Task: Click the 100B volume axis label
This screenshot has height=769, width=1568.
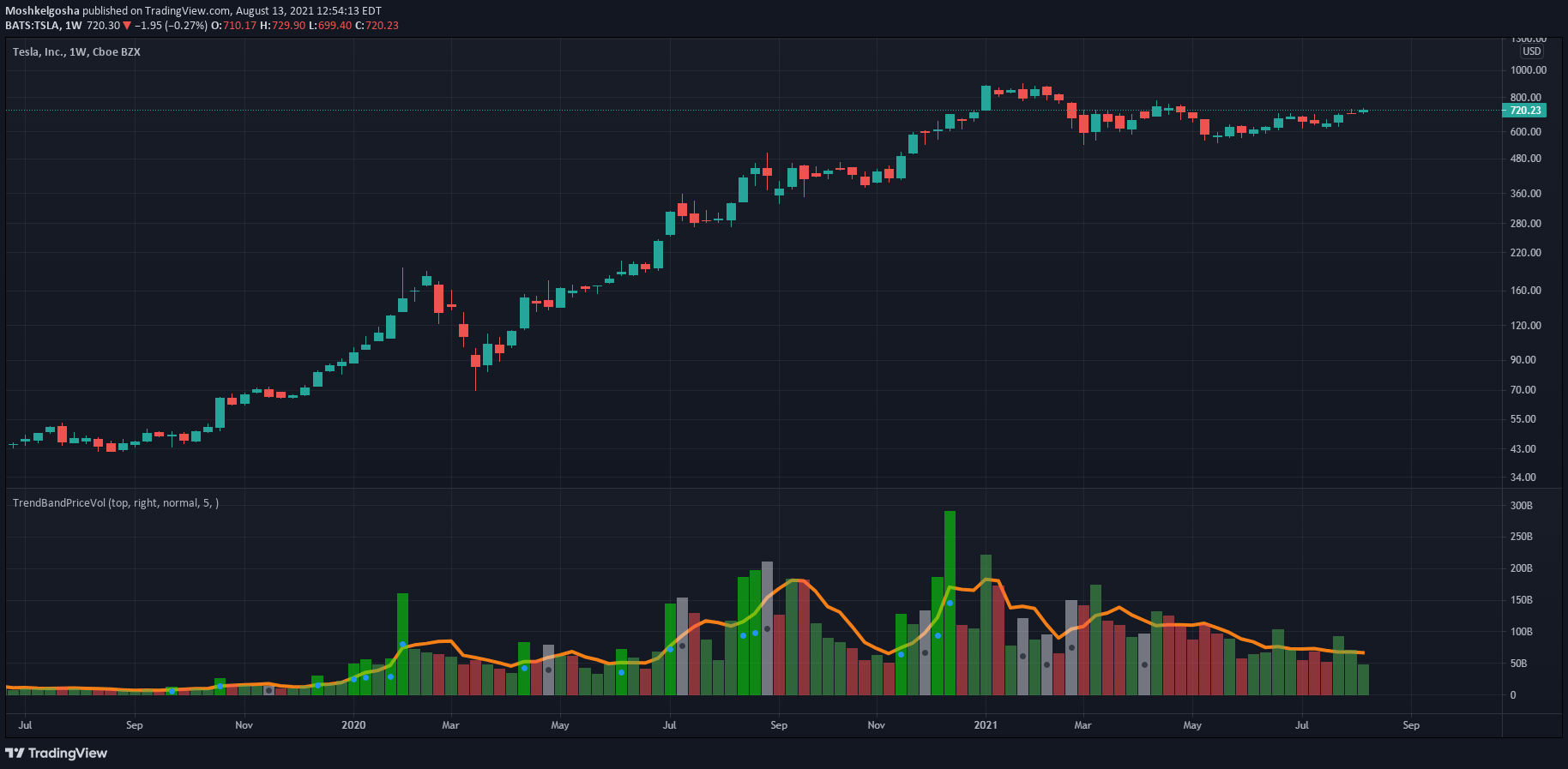Action: 1522,632
